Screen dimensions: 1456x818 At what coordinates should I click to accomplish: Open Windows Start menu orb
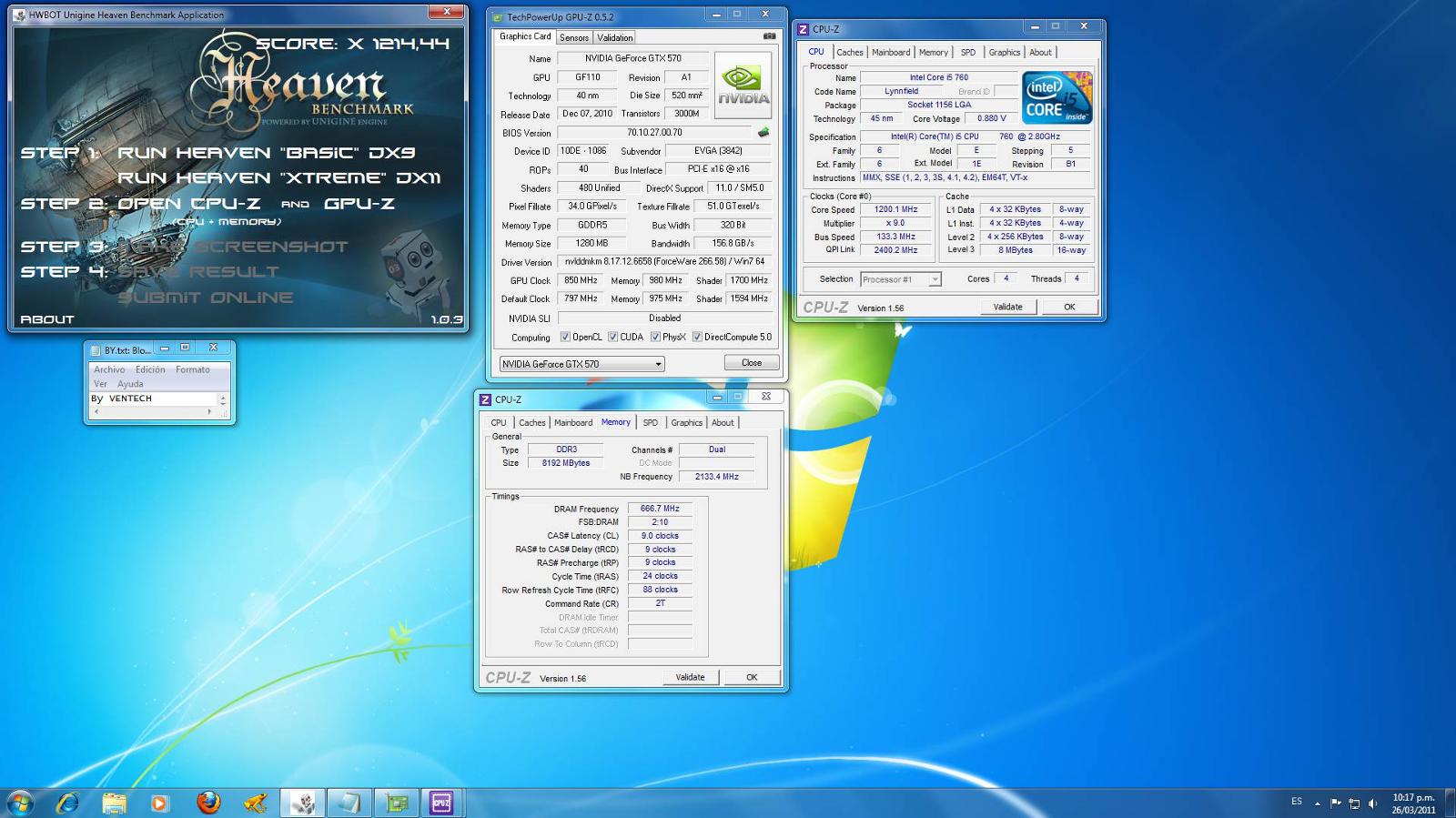[x=20, y=803]
